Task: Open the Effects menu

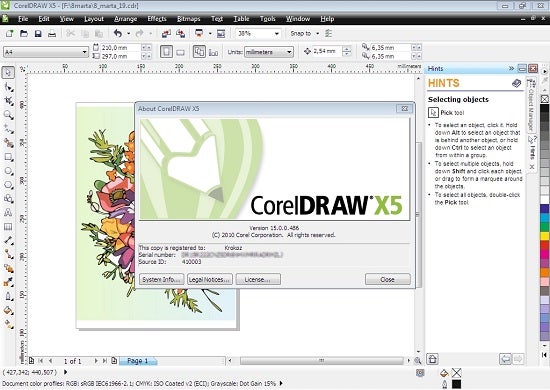Action: 157,19
